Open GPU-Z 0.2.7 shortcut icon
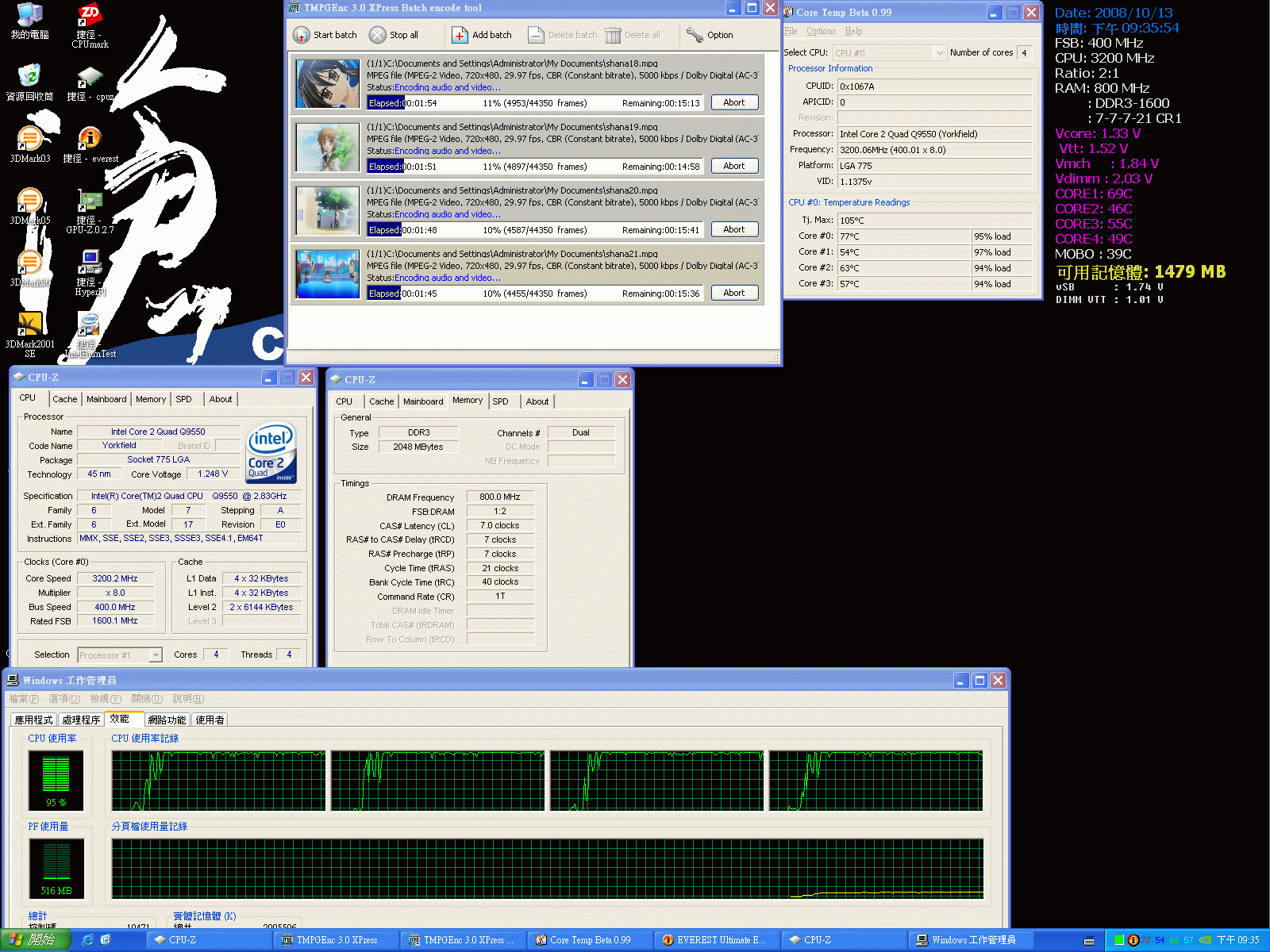The image size is (1270, 952). tap(90, 211)
